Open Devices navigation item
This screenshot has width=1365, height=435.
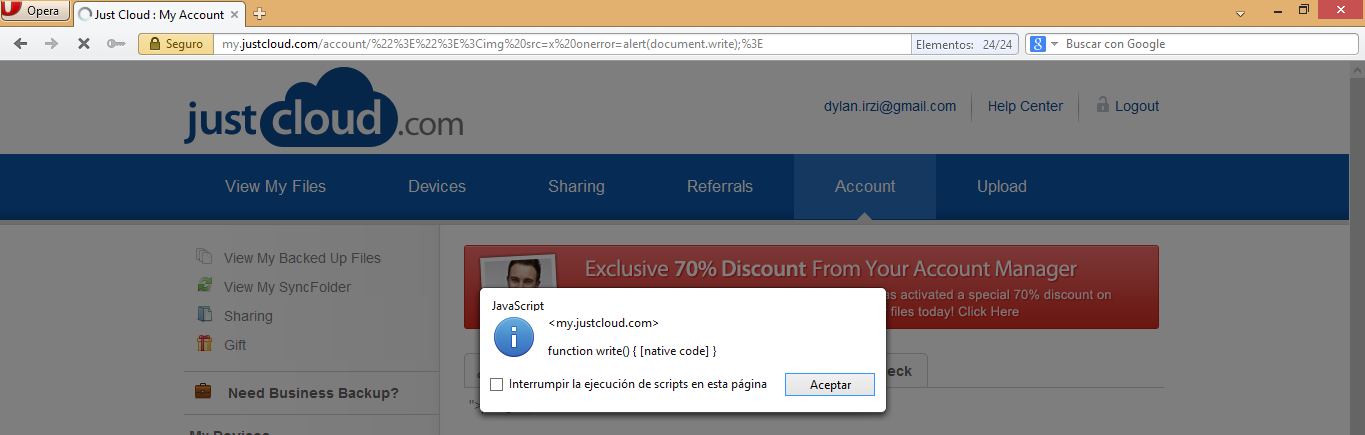tap(437, 186)
